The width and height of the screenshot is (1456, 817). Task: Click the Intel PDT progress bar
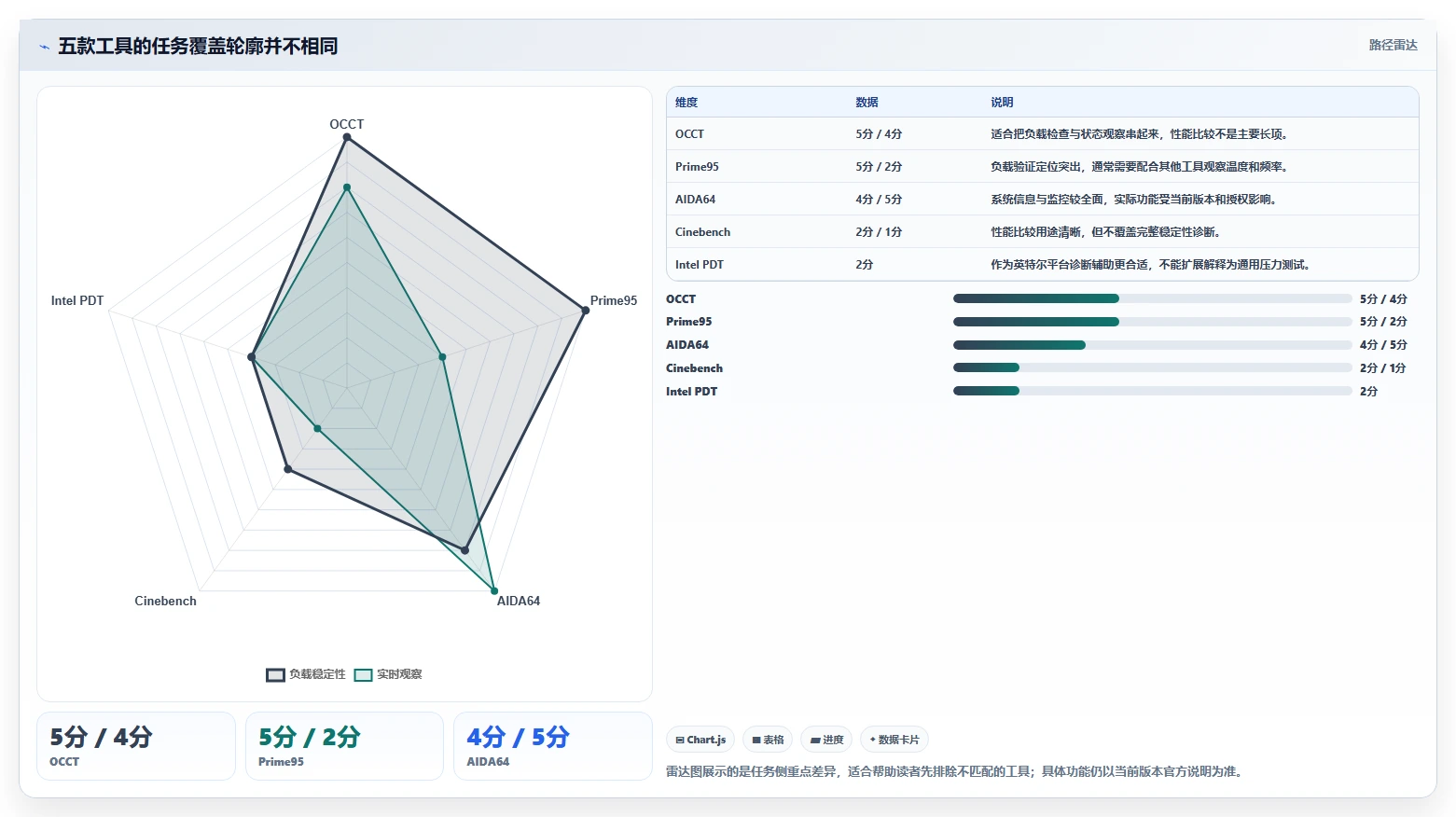pos(1152,392)
